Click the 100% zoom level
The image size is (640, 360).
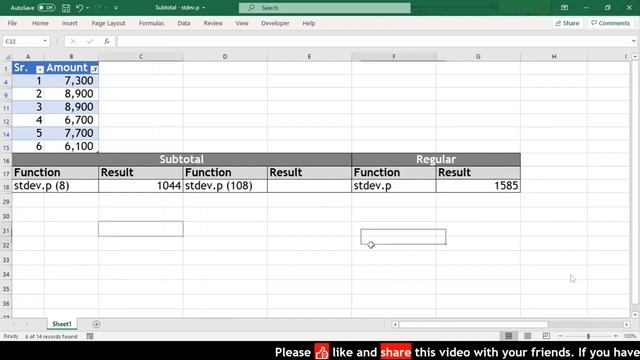coord(630,336)
